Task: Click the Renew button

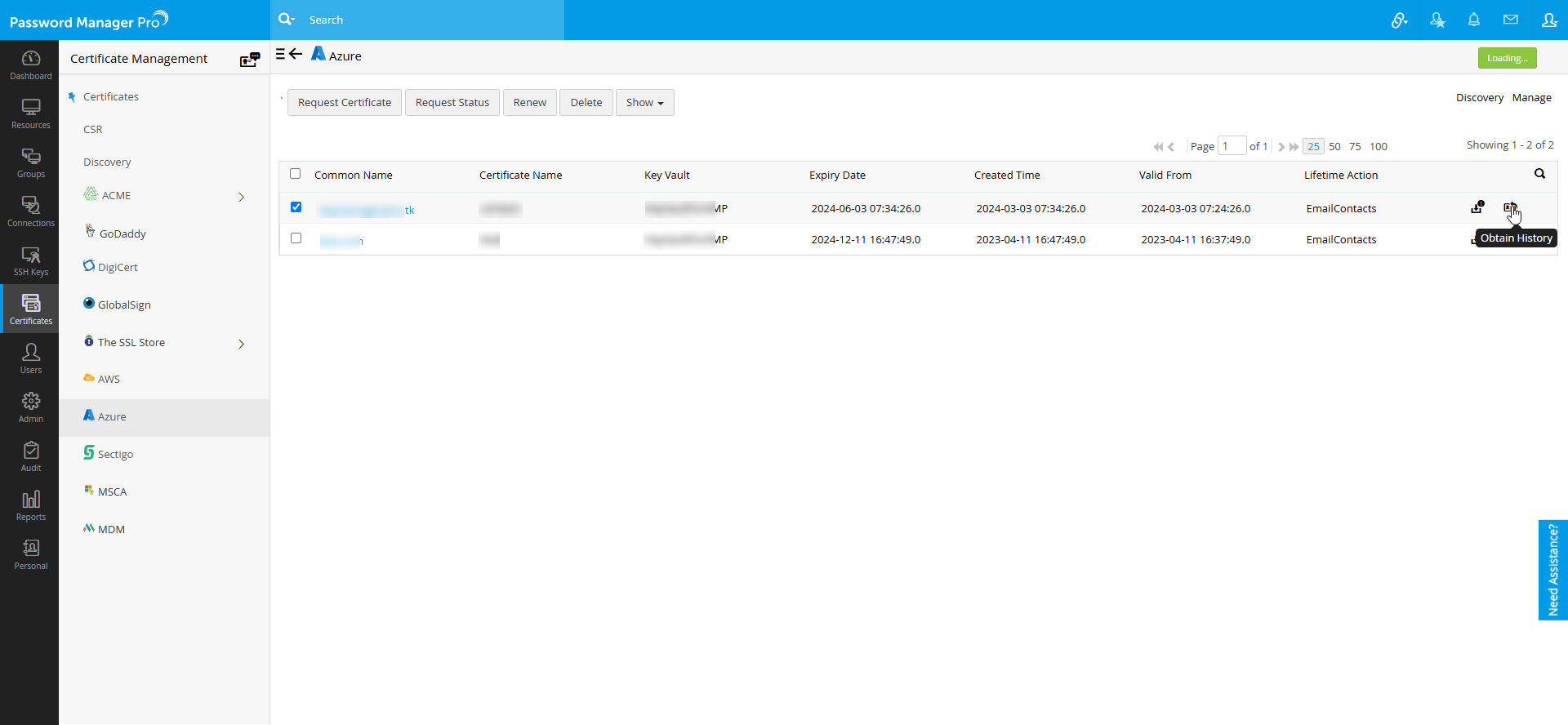Action: 529,103
